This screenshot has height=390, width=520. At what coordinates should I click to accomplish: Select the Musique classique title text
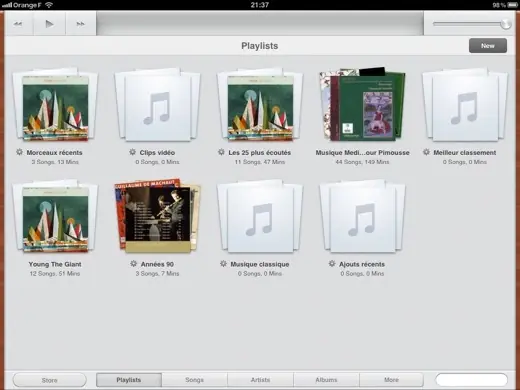click(x=260, y=264)
